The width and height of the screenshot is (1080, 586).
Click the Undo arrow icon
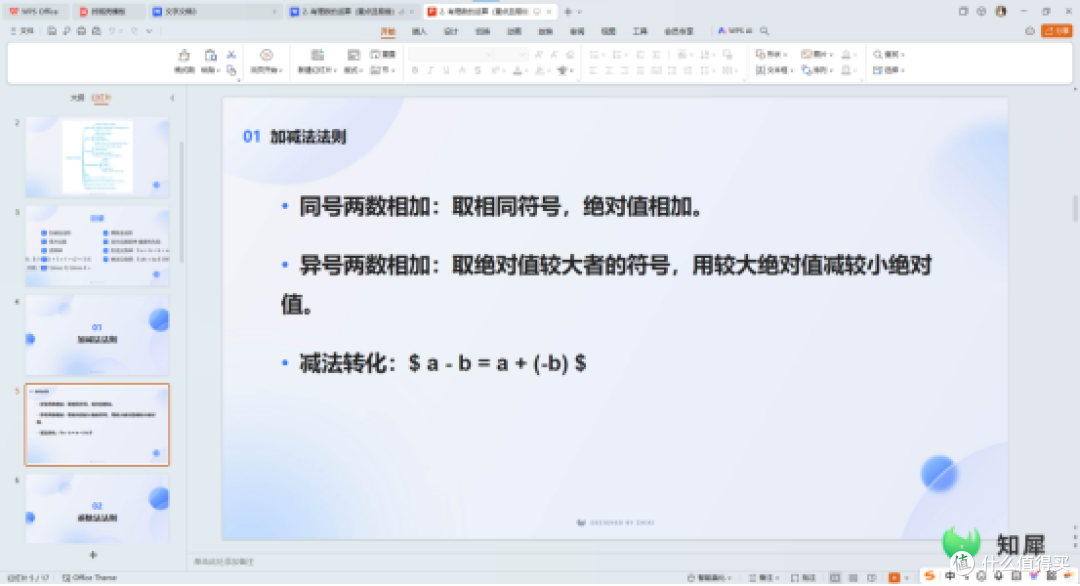(112, 31)
